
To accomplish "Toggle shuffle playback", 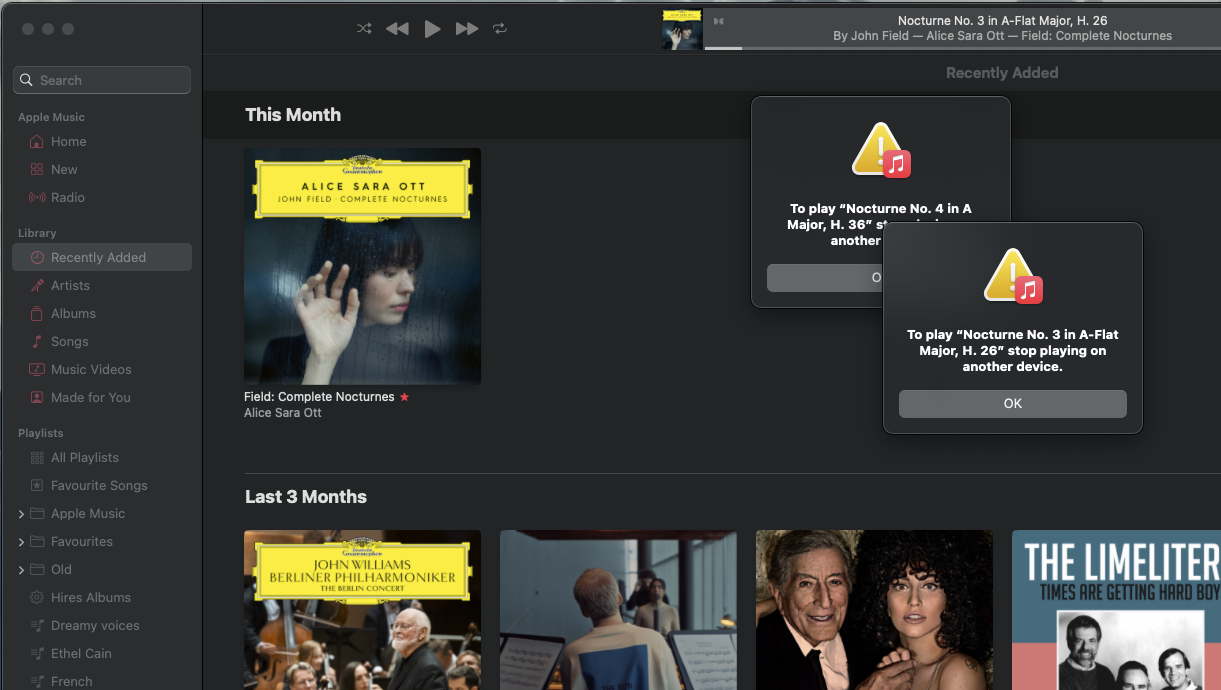I will (364, 29).
